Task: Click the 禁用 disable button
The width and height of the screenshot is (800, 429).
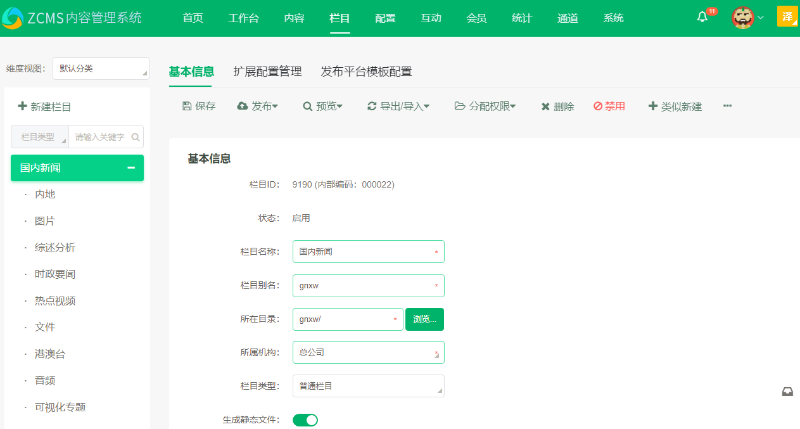Action: 609,106
